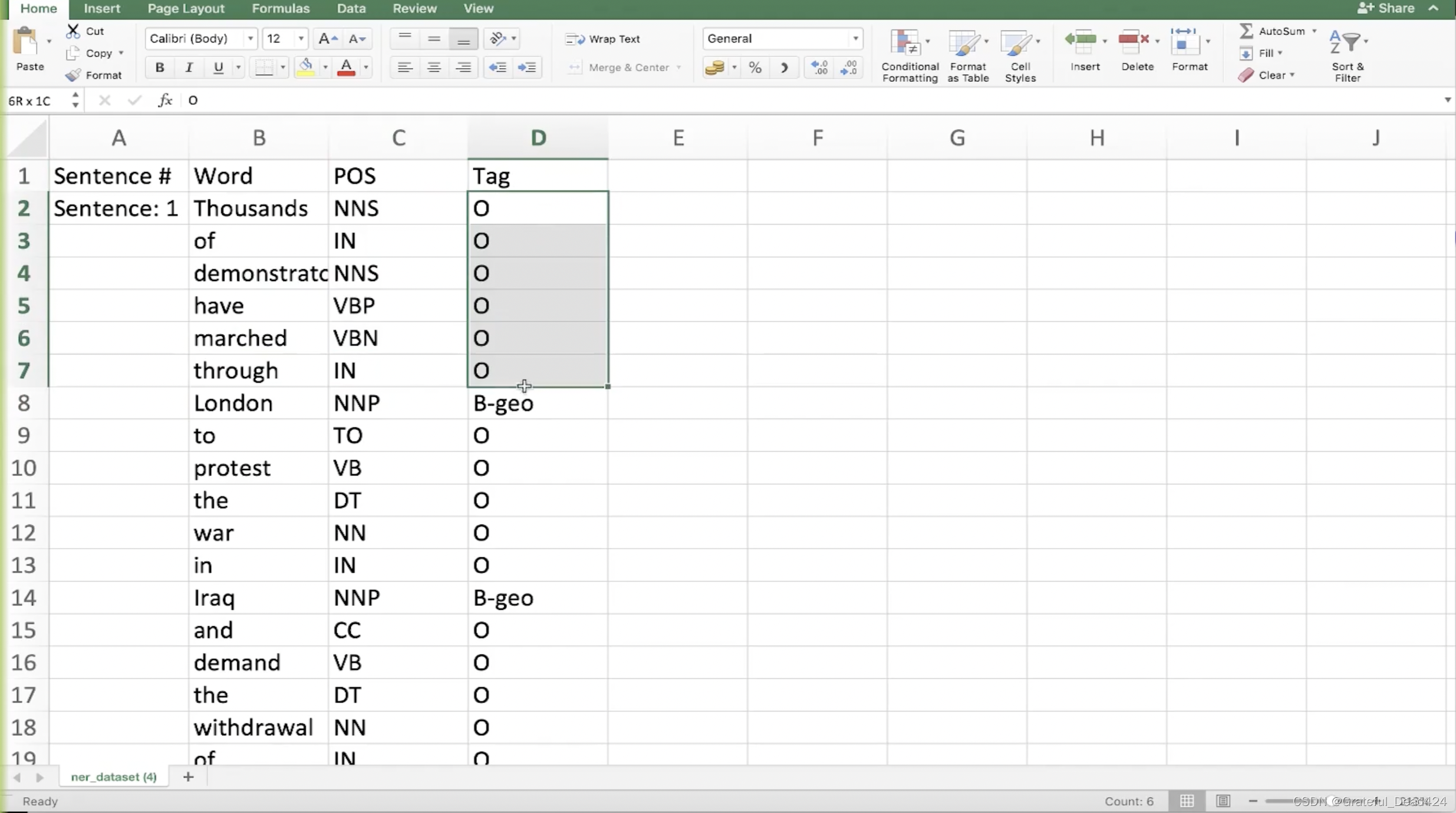Decrease indent icon

(x=498, y=68)
